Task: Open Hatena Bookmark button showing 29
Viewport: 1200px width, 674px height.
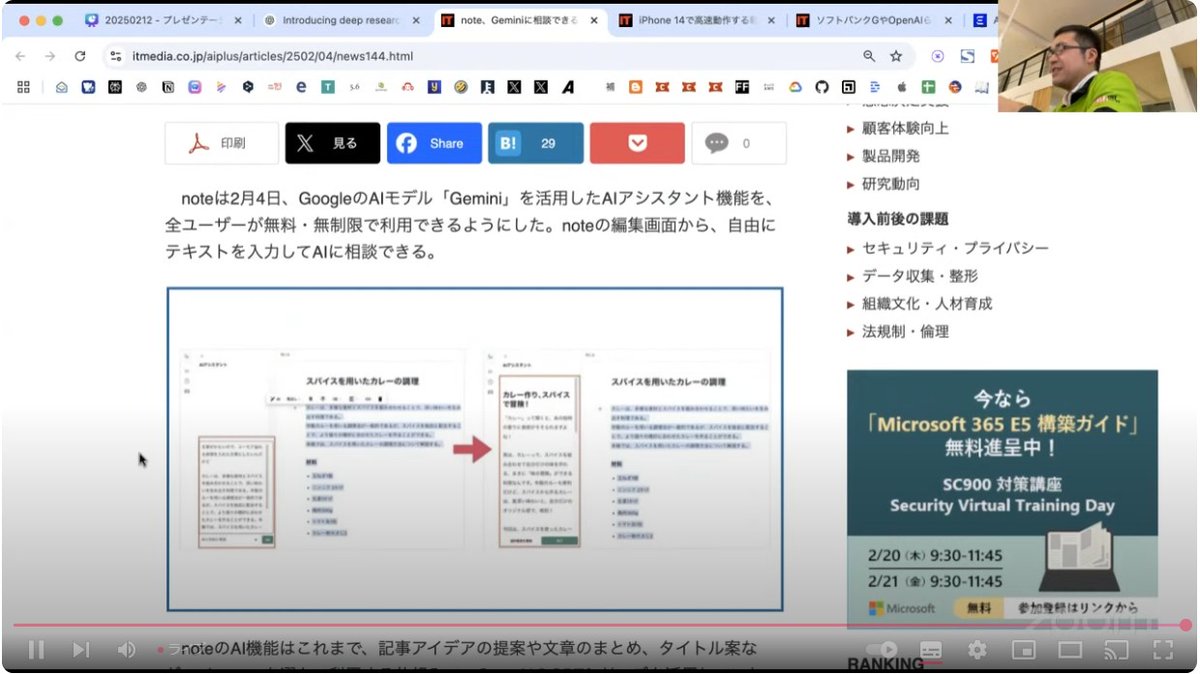Action: tap(536, 143)
